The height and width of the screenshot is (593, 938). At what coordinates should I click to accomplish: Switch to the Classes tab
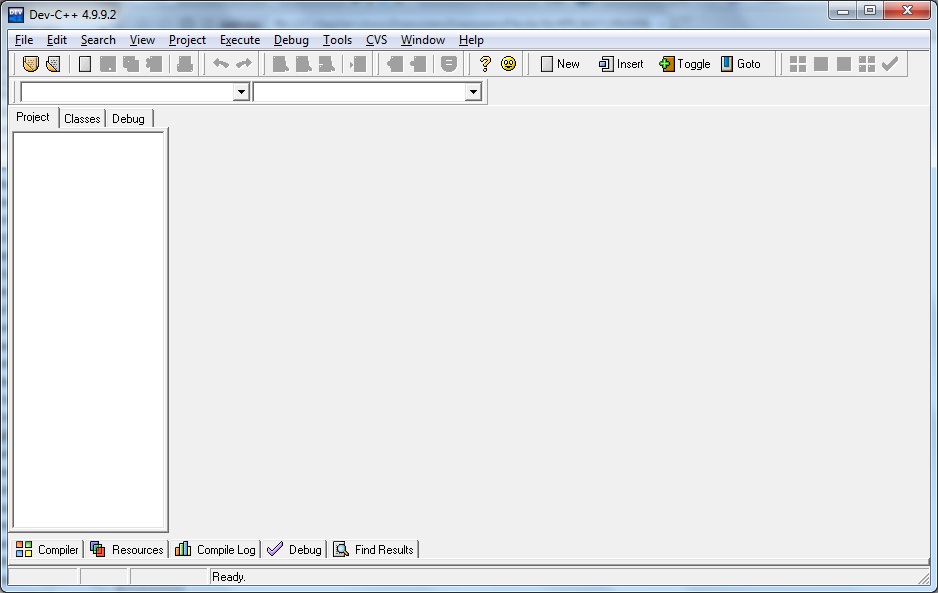pos(82,119)
